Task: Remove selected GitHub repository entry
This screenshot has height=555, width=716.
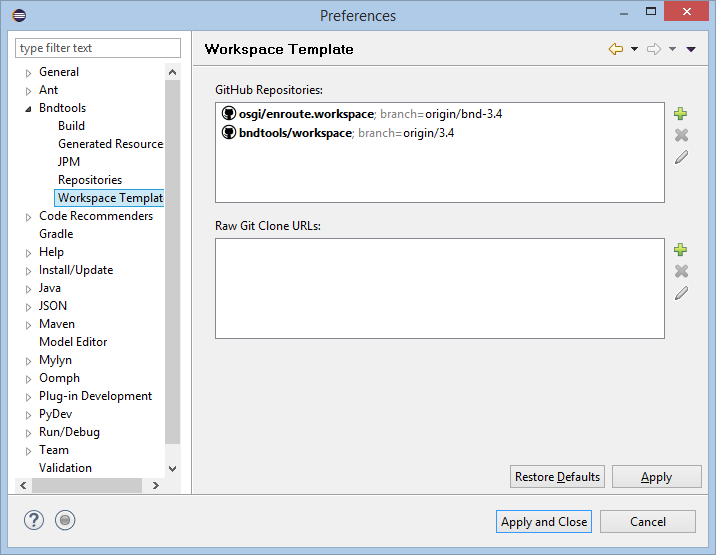Action: pyautogui.click(x=681, y=135)
